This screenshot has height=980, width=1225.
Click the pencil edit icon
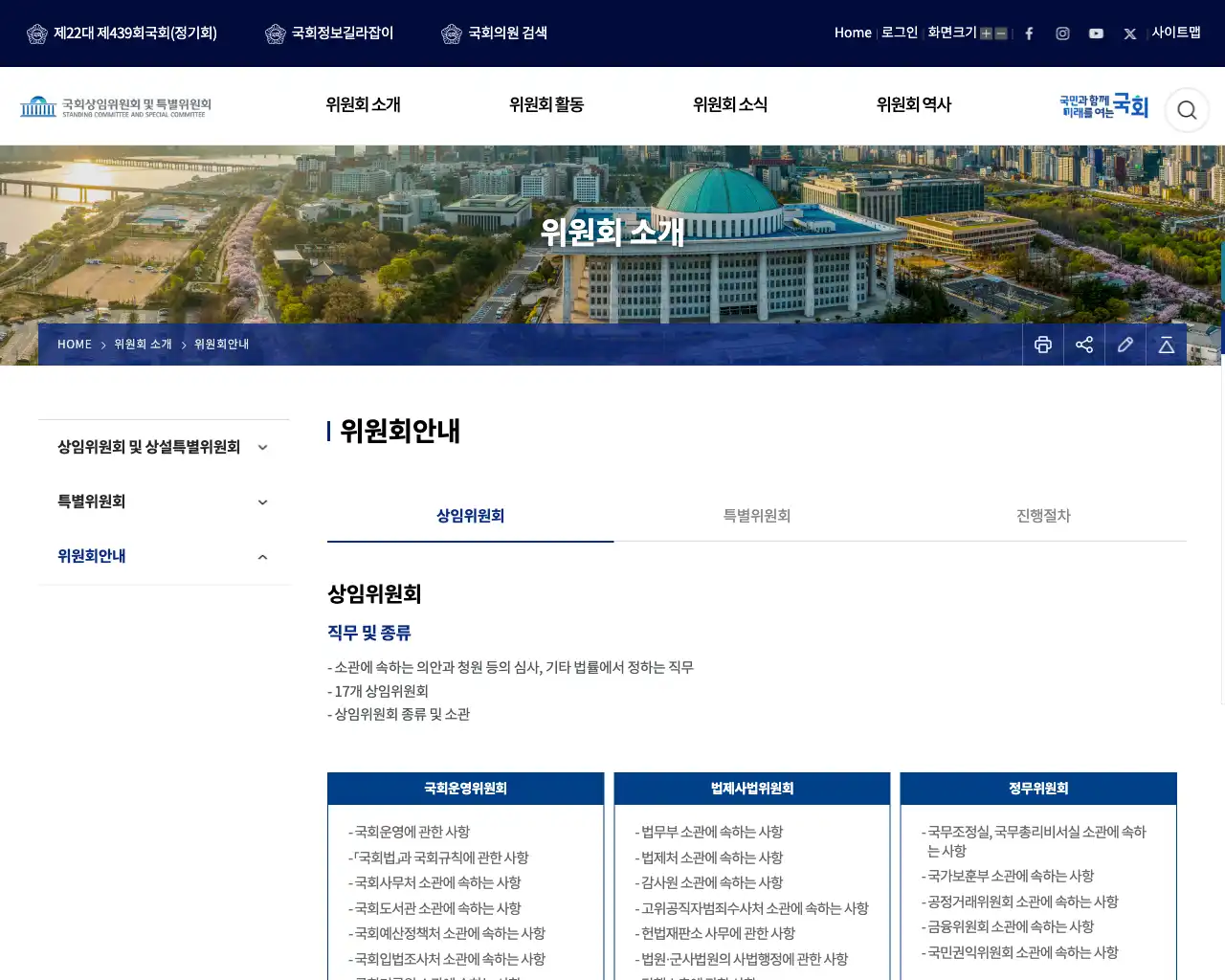tap(1125, 345)
